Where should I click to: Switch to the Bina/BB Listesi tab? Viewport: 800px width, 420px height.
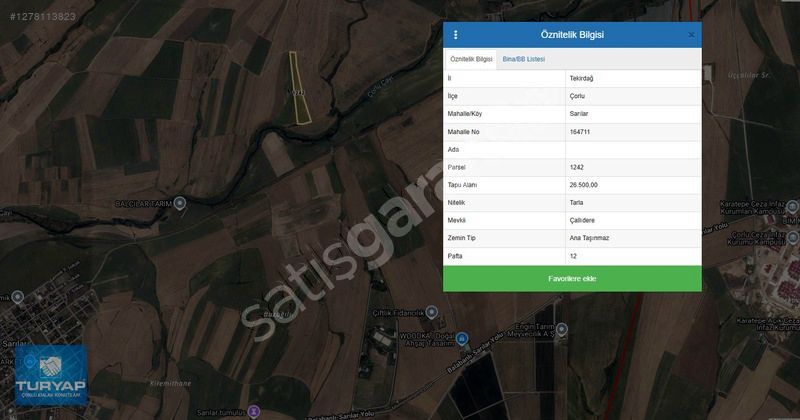[x=523, y=60]
